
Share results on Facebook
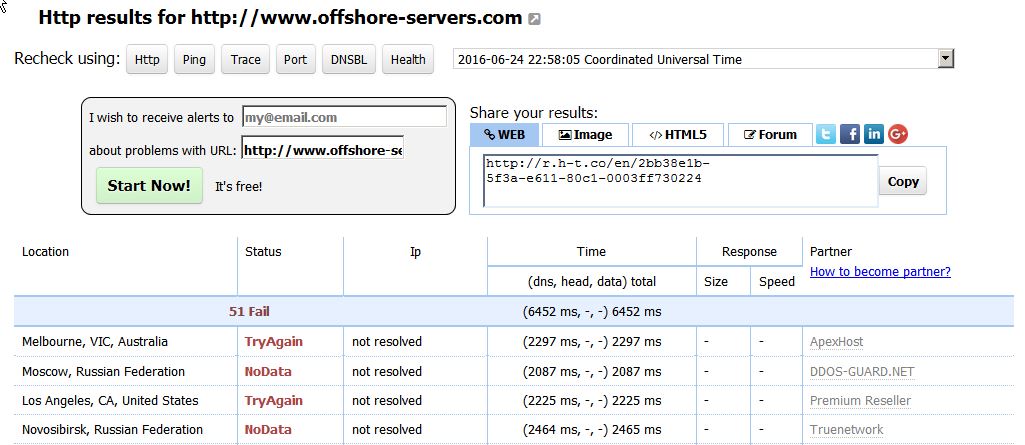pos(850,135)
